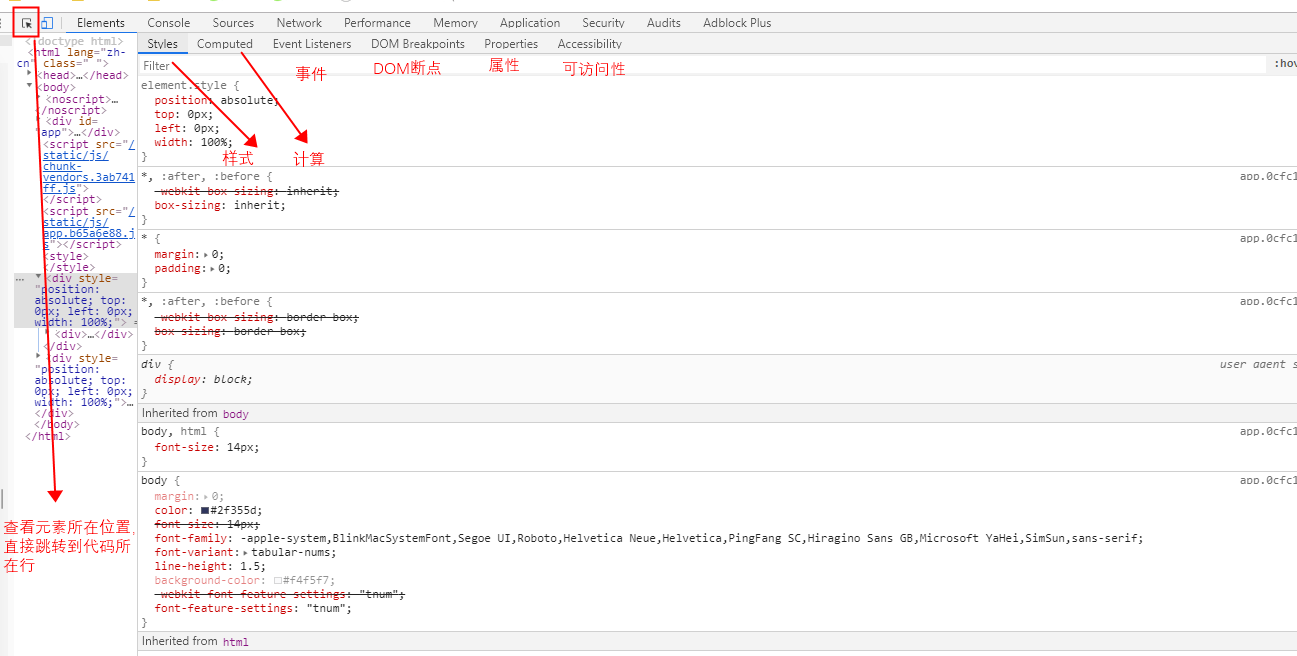Expand padding shorthand triangle in * rule
The width and height of the screenshot is (1297, 656).
click(213, 269)
